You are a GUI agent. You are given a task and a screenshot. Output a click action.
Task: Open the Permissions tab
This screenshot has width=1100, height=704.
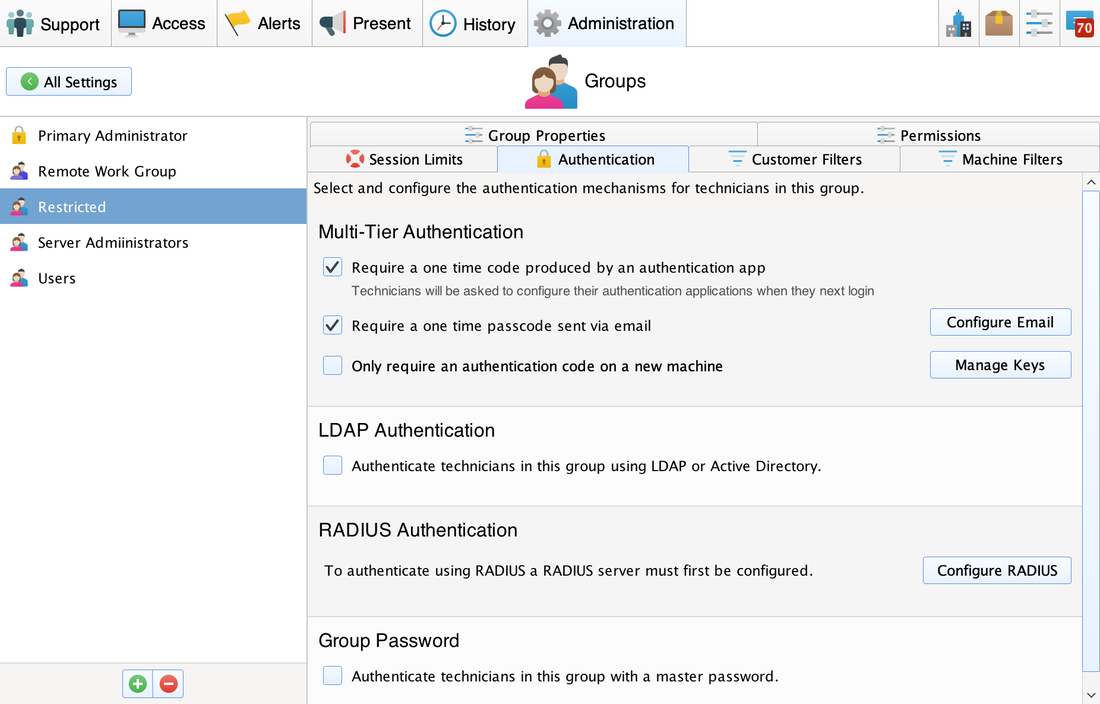pyautogui.click(x=928, y=135)
